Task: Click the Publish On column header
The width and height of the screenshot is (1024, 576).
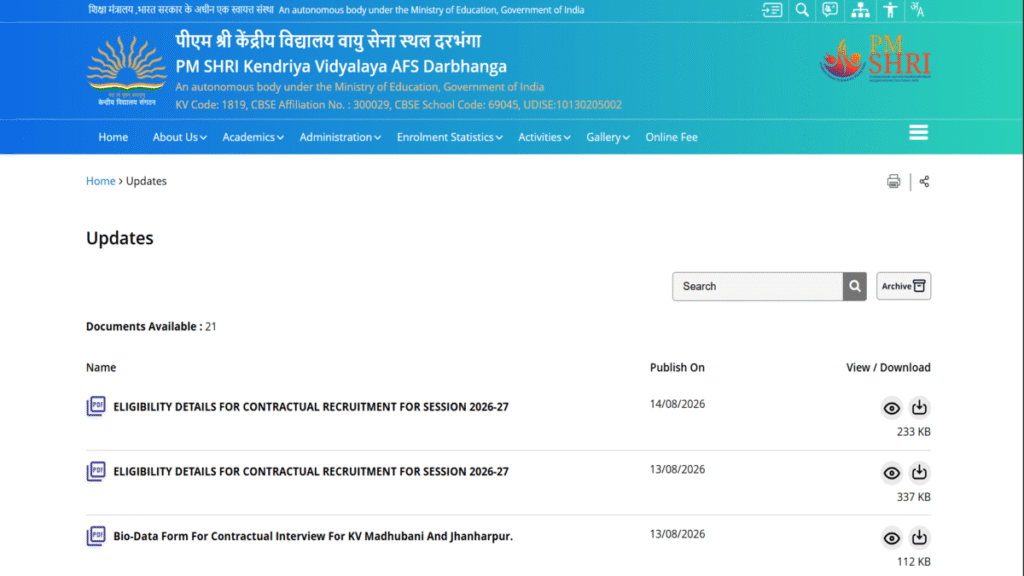Action: click(x=677, y=367)
